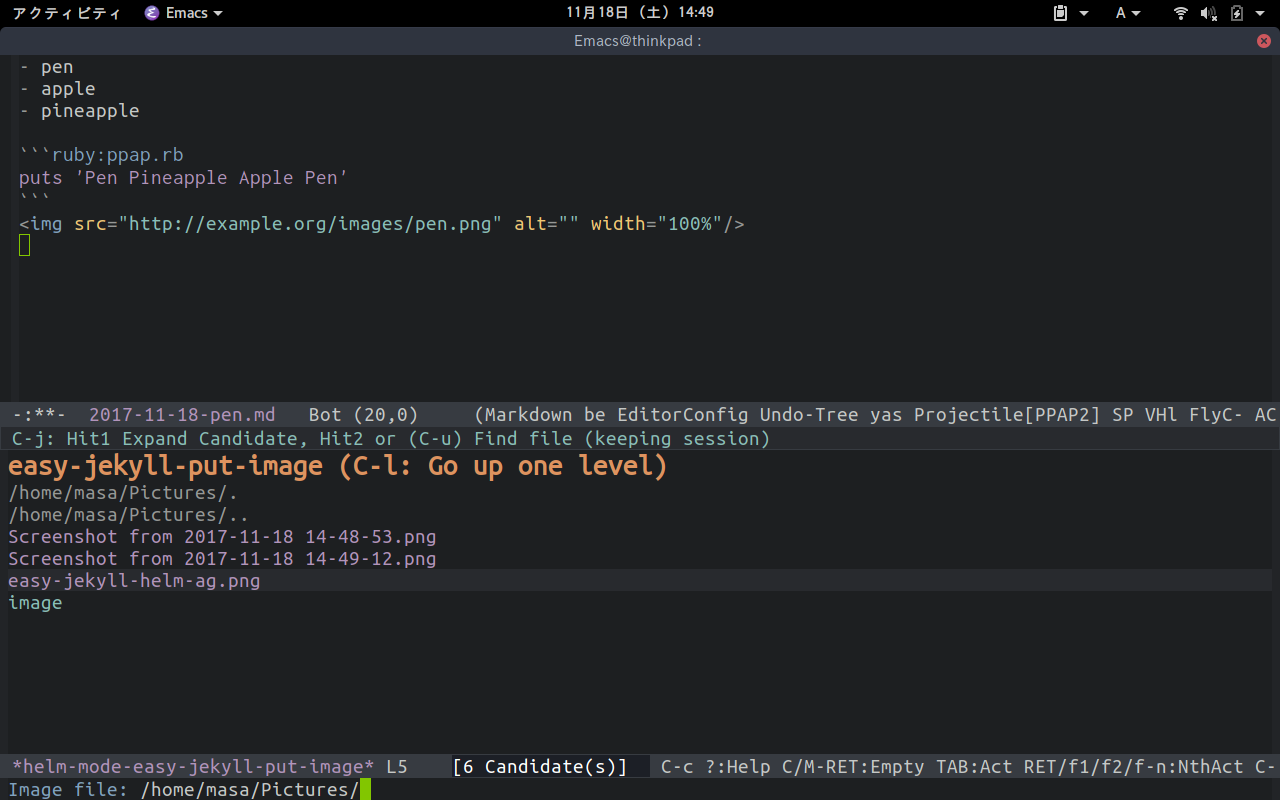This screenshot has width=1280, height=800.
Task: Click the http://example.org/images/pen.png URL
Action: pyautogui.click(x=310, y=224)
